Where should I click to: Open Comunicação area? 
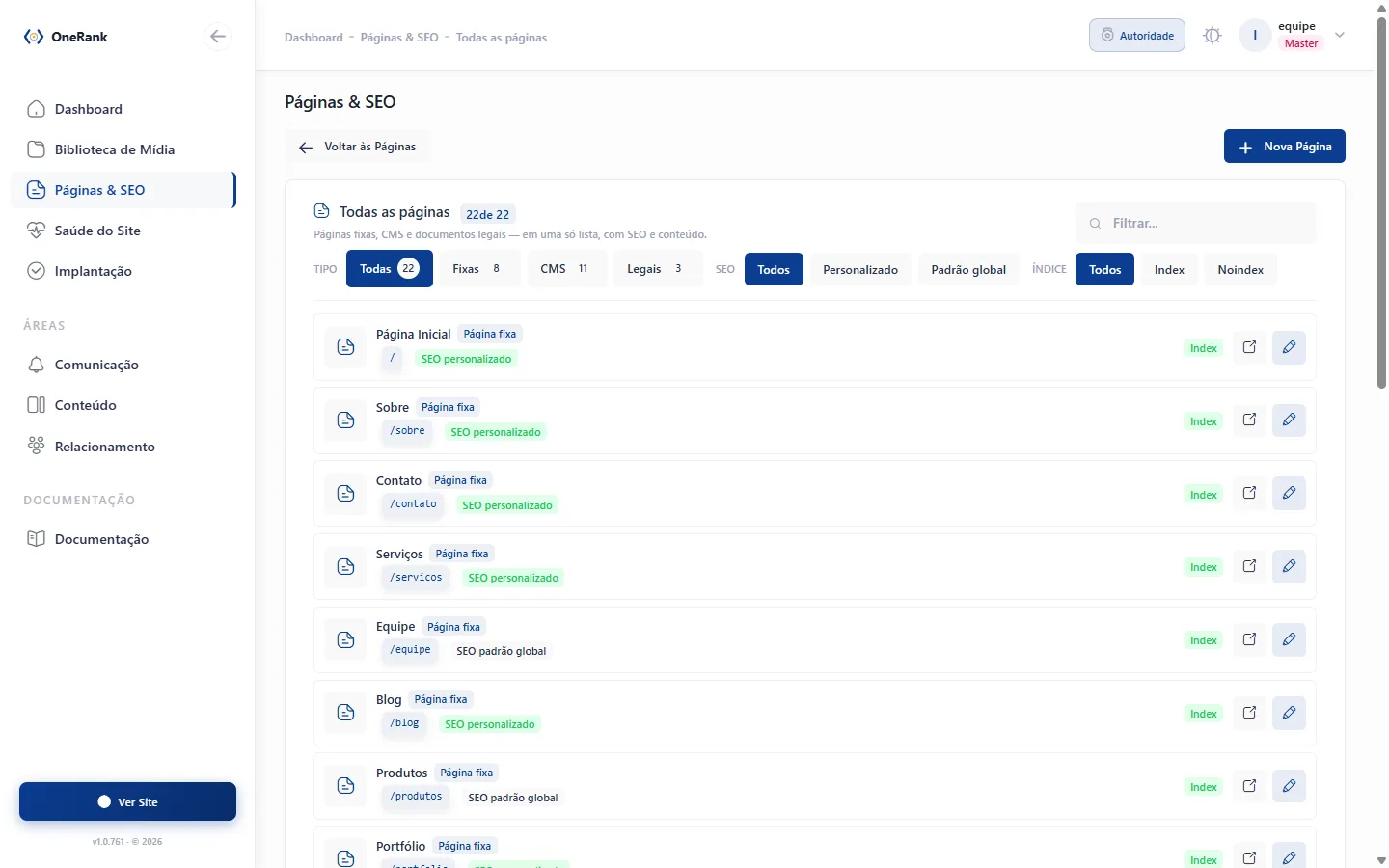[123, 365]
